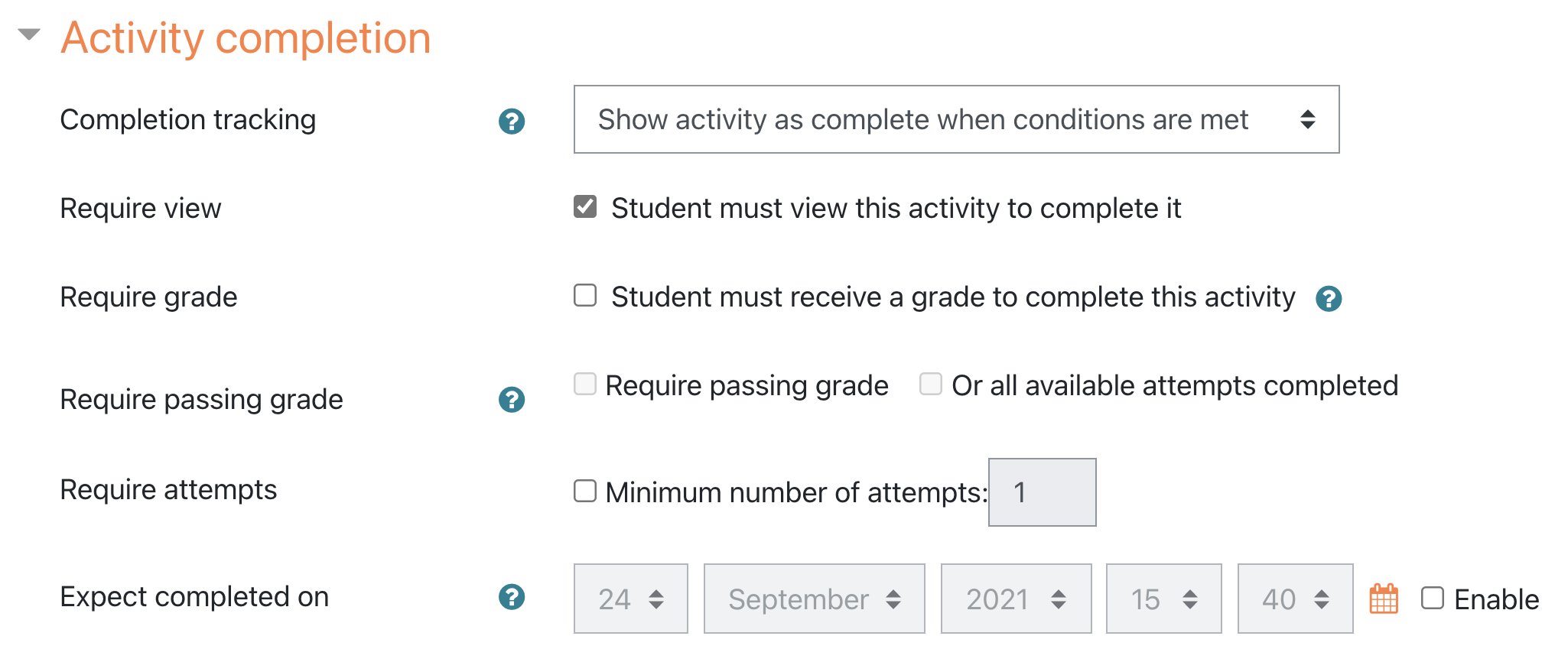Open the 2021 year dropdown
The height and width of the screenshot is (662, 1568).
[x=1016, y=599]
